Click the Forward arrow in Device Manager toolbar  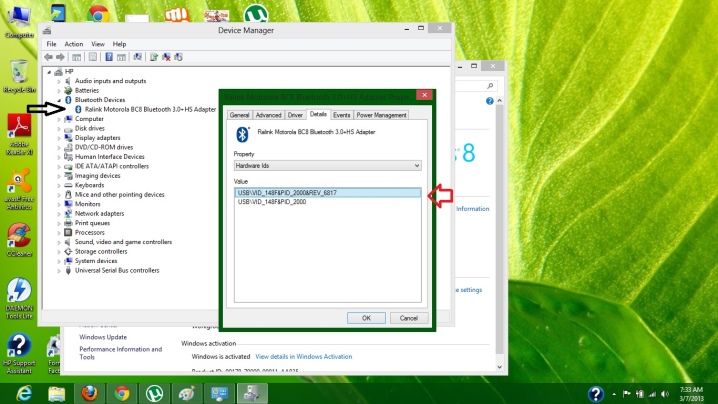(60, 57)
